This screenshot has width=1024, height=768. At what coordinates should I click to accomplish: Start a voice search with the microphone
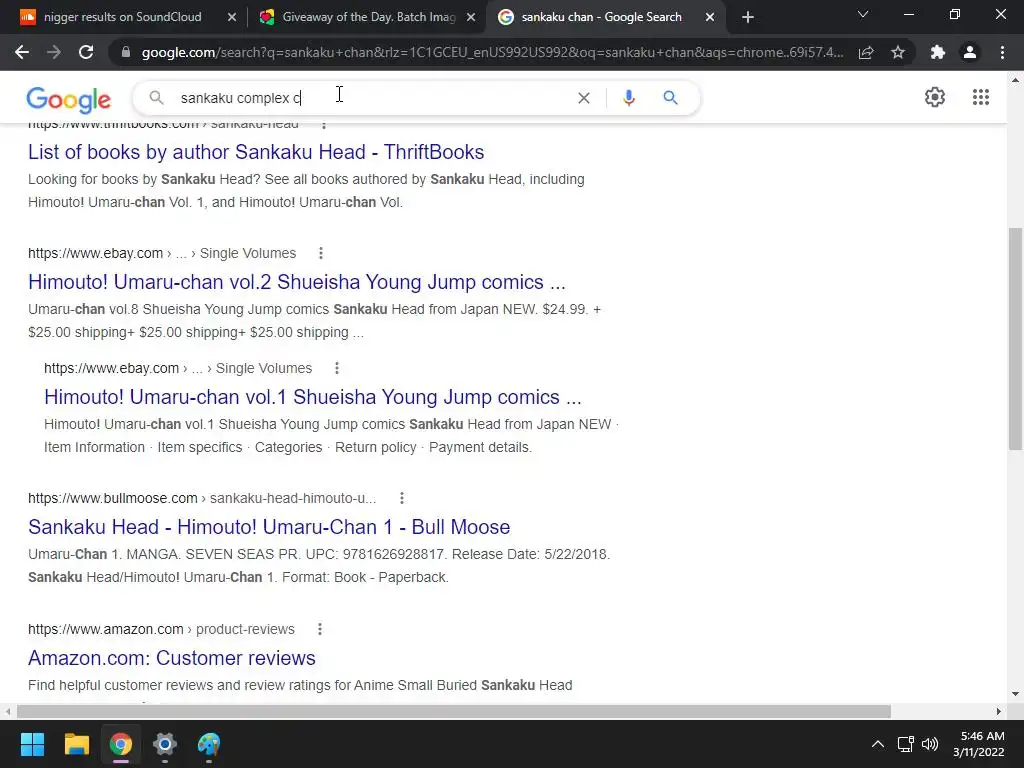pos(628,98)
